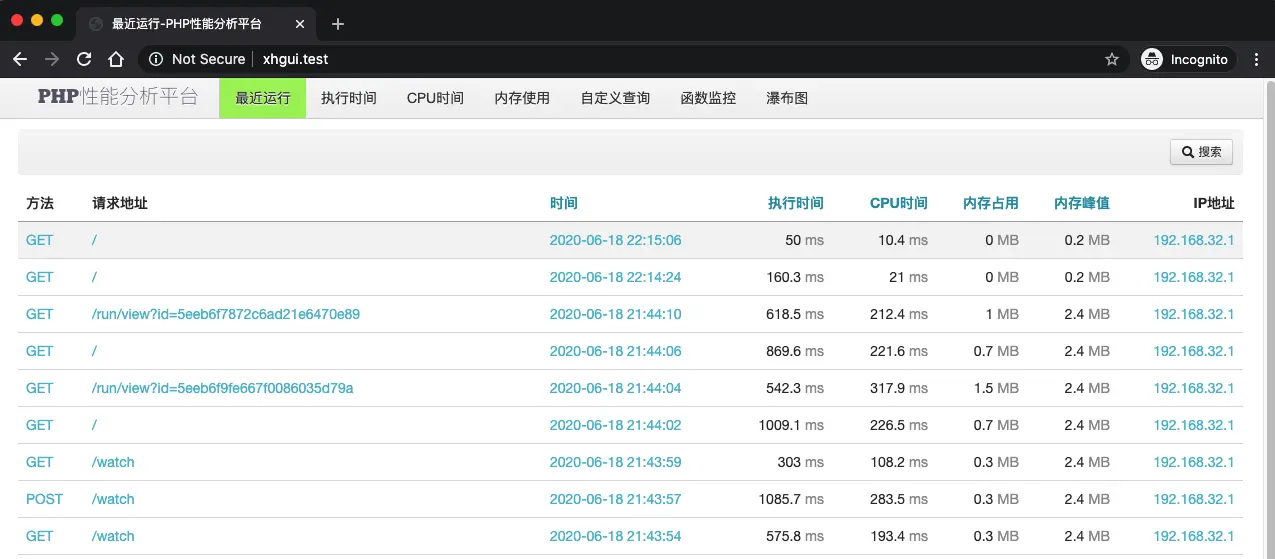The height and width of the screenshot is (559, 1275).
Task: Open the / URL link in 22:14:24 row
Action: [94, 277]
